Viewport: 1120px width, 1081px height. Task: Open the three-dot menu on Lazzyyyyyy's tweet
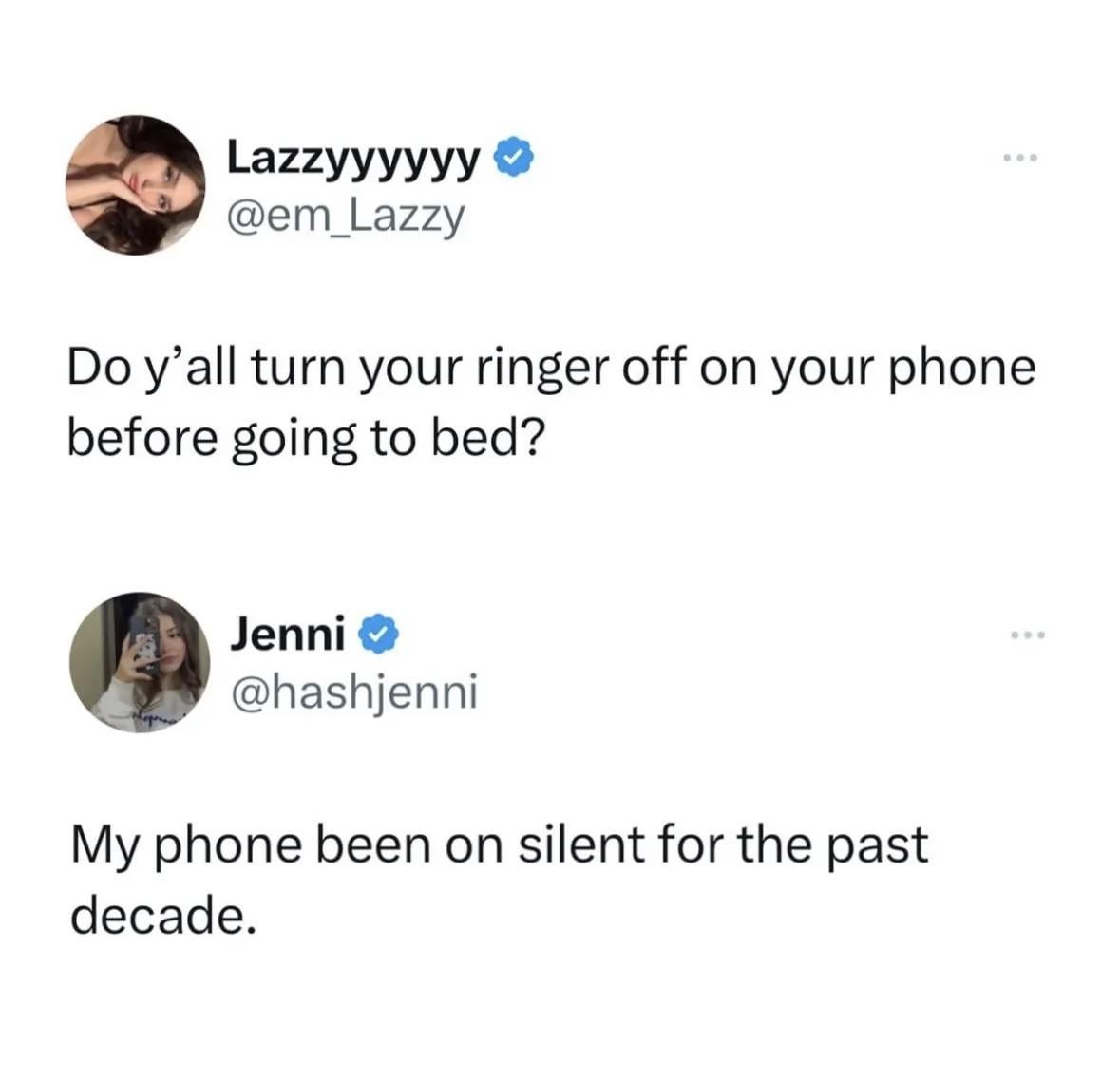[1019, 157]
